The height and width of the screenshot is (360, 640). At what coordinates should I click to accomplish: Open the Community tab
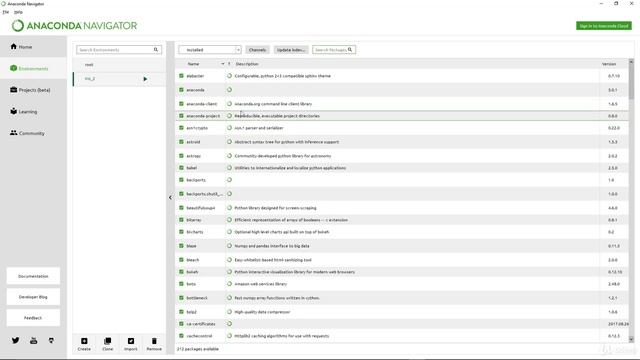[x=33, y=133]
